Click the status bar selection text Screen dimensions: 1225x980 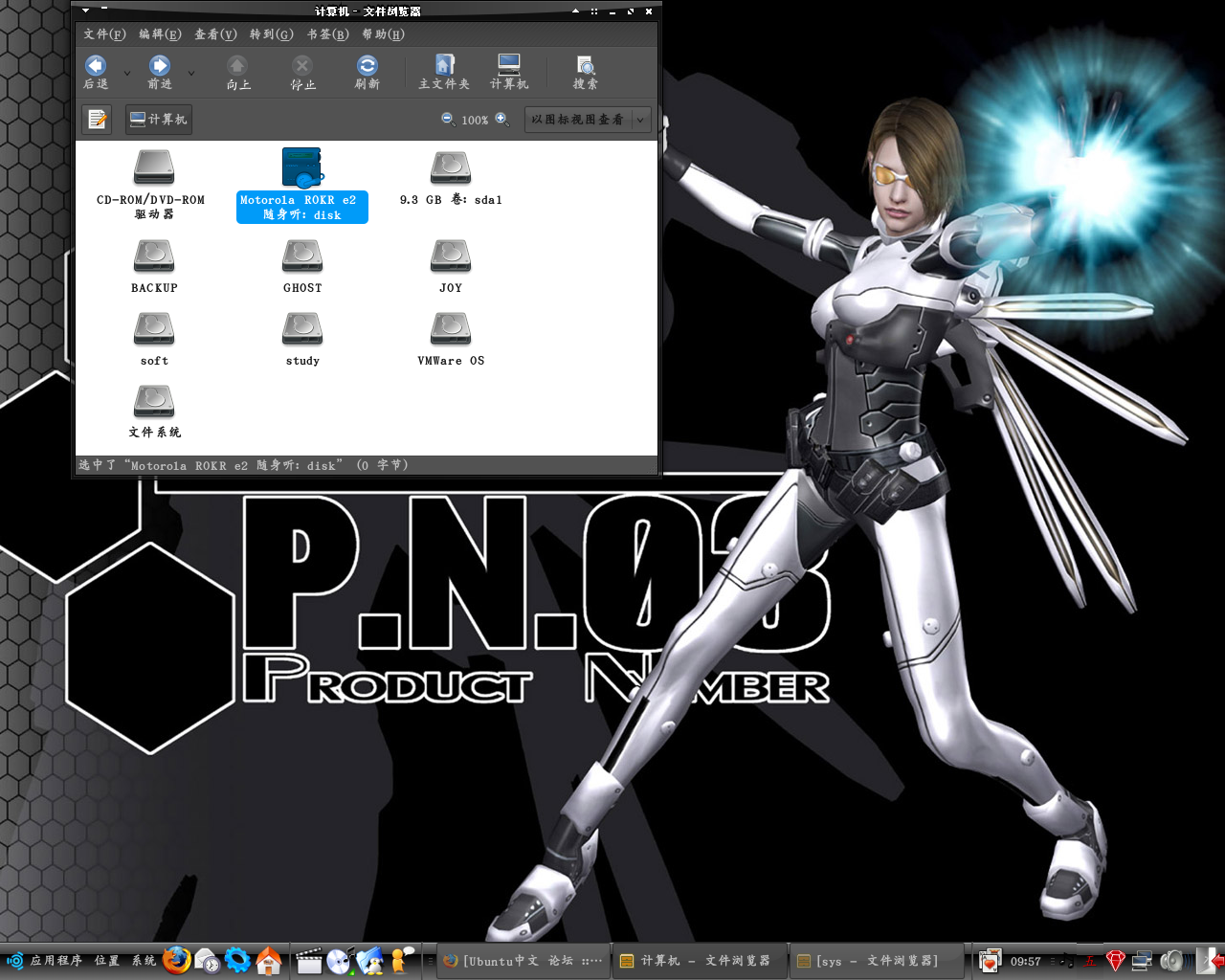click(243, 465)
